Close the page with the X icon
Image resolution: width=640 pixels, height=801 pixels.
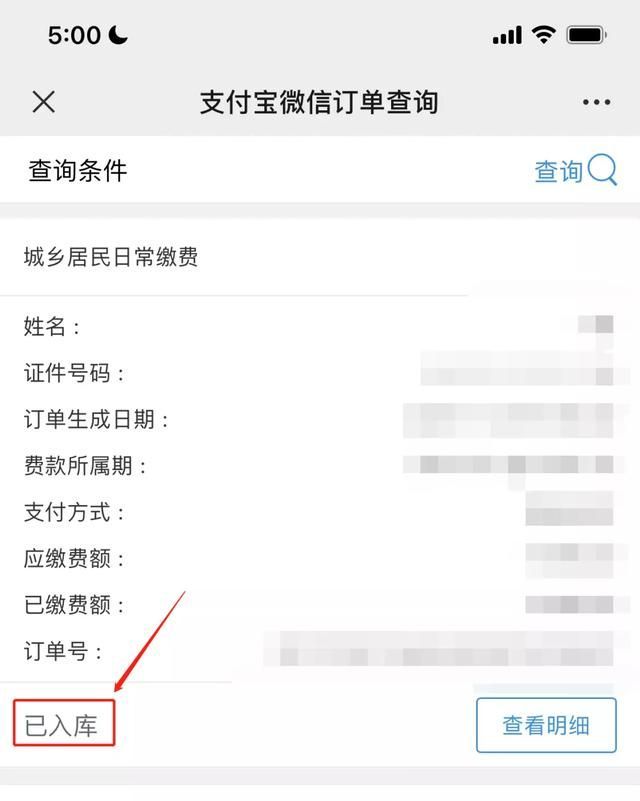(x=43, y=102)
